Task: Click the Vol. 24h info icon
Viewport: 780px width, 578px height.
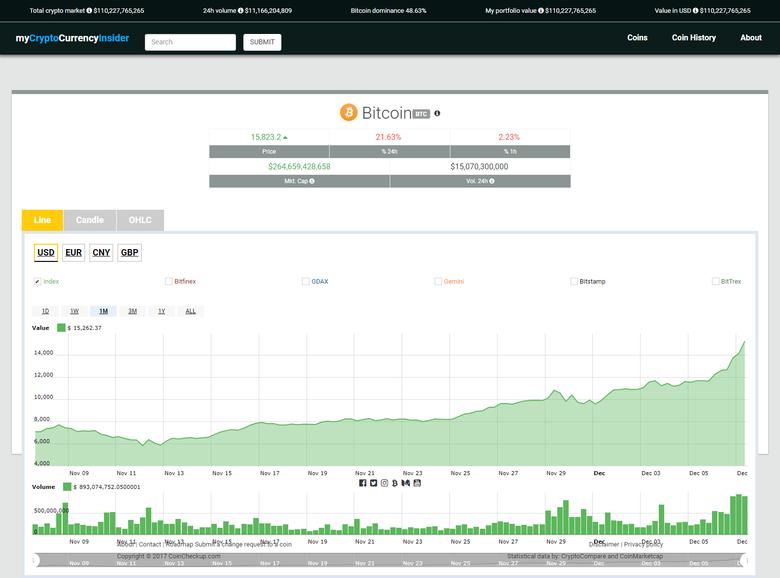Action: click(x=492, y=181)
